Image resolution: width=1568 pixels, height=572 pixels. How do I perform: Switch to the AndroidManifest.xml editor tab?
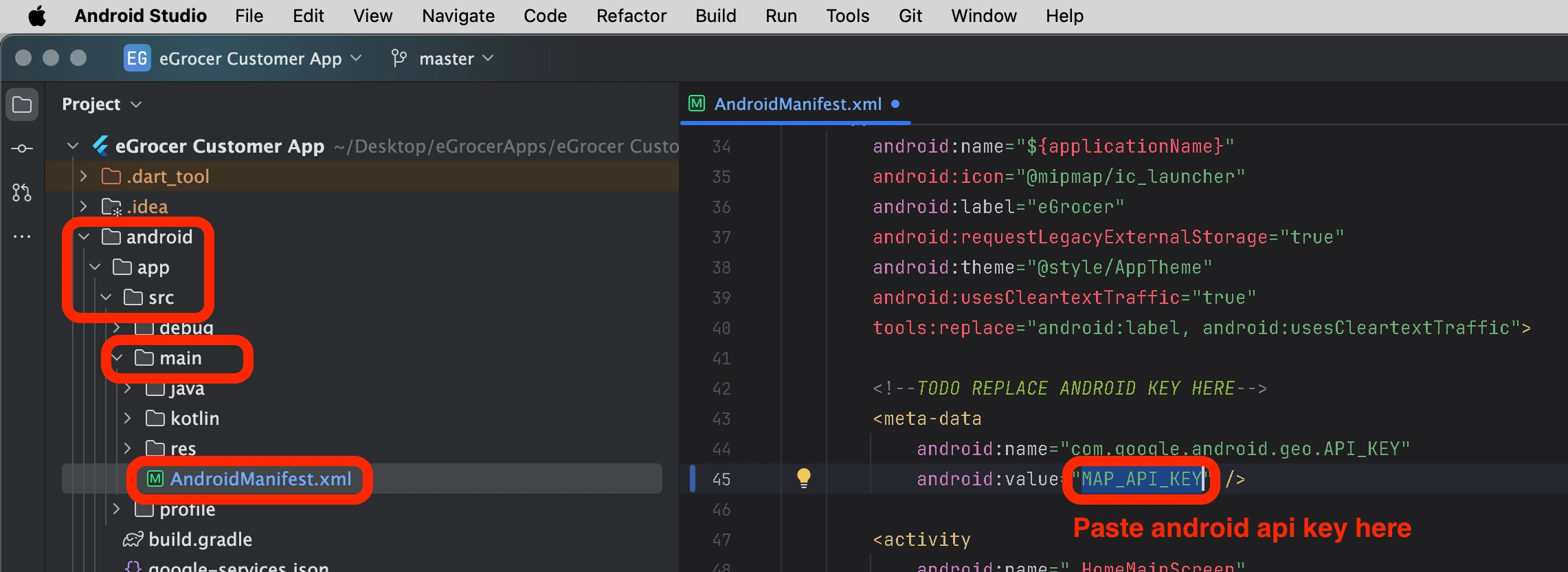coord(797,104)
